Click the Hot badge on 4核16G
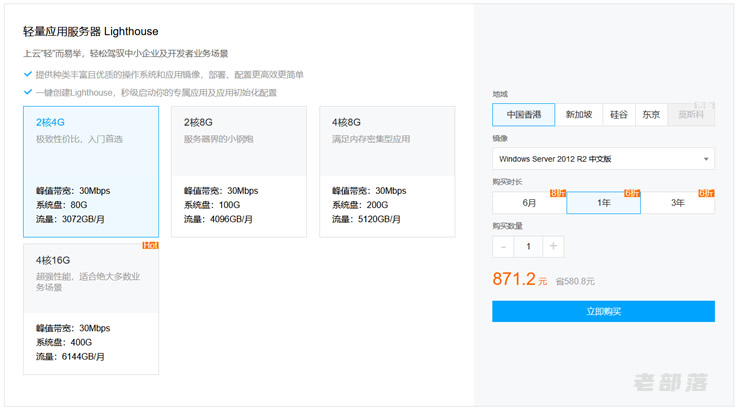Screen dimensions: 737x410 [x=150, y=245]
